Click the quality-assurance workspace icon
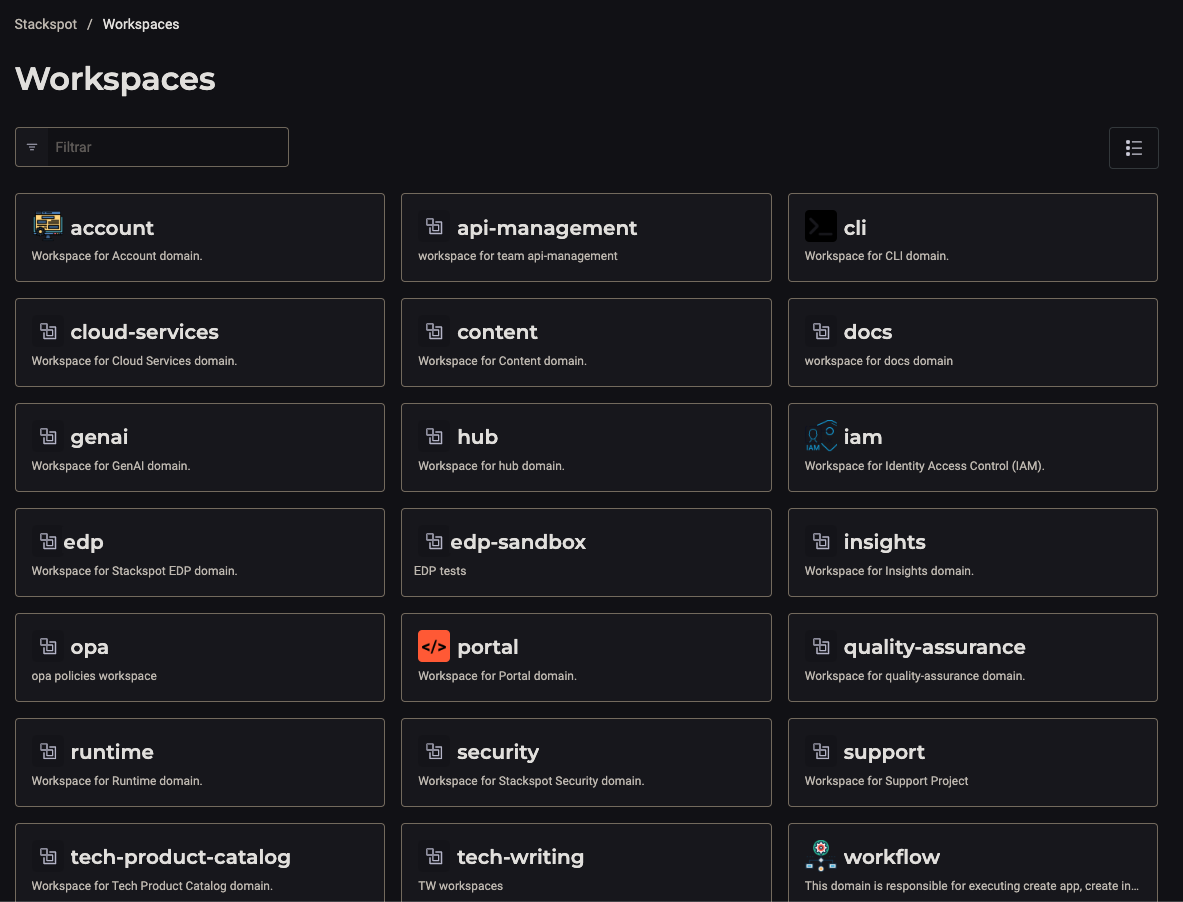 pos(820,646)
